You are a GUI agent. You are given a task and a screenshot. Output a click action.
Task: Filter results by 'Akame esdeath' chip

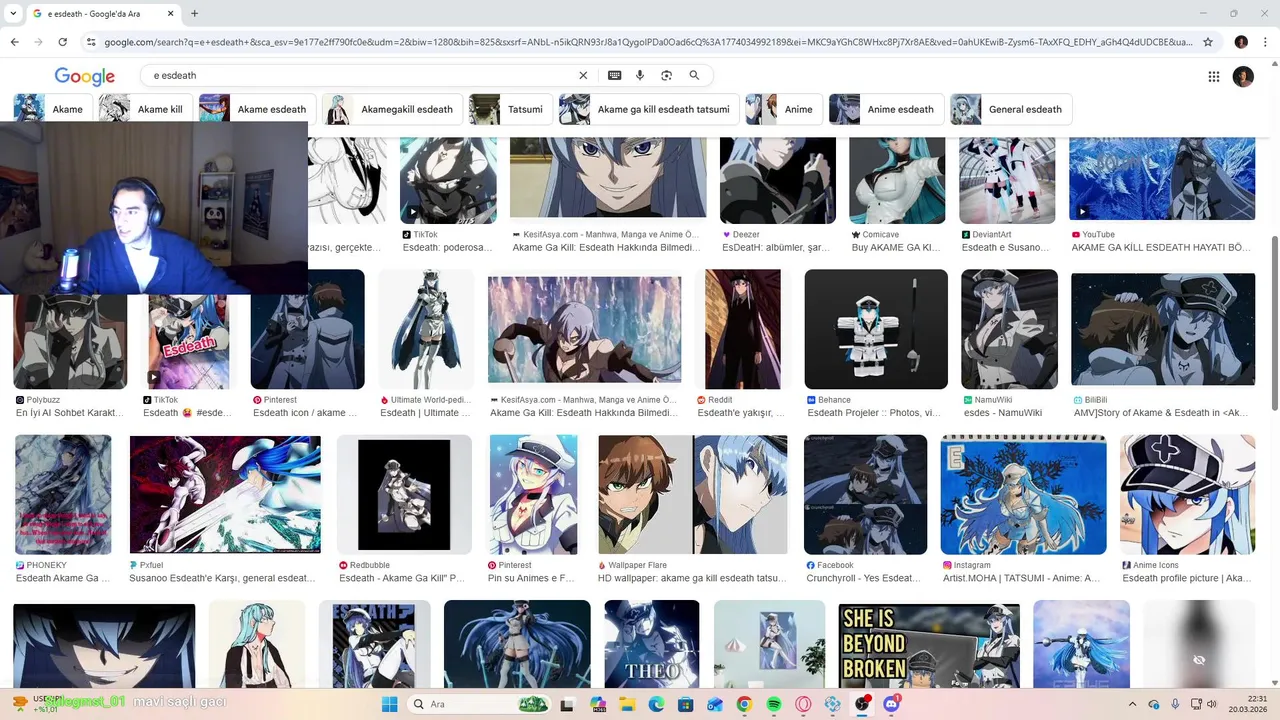pos(258,109)
